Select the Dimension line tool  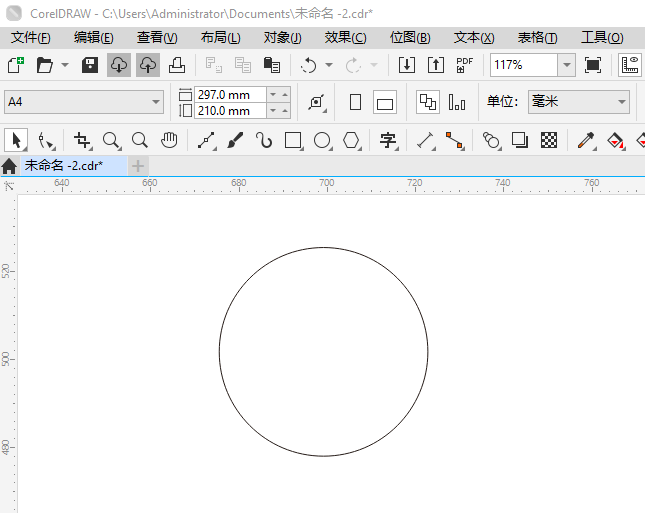point(426,141)
